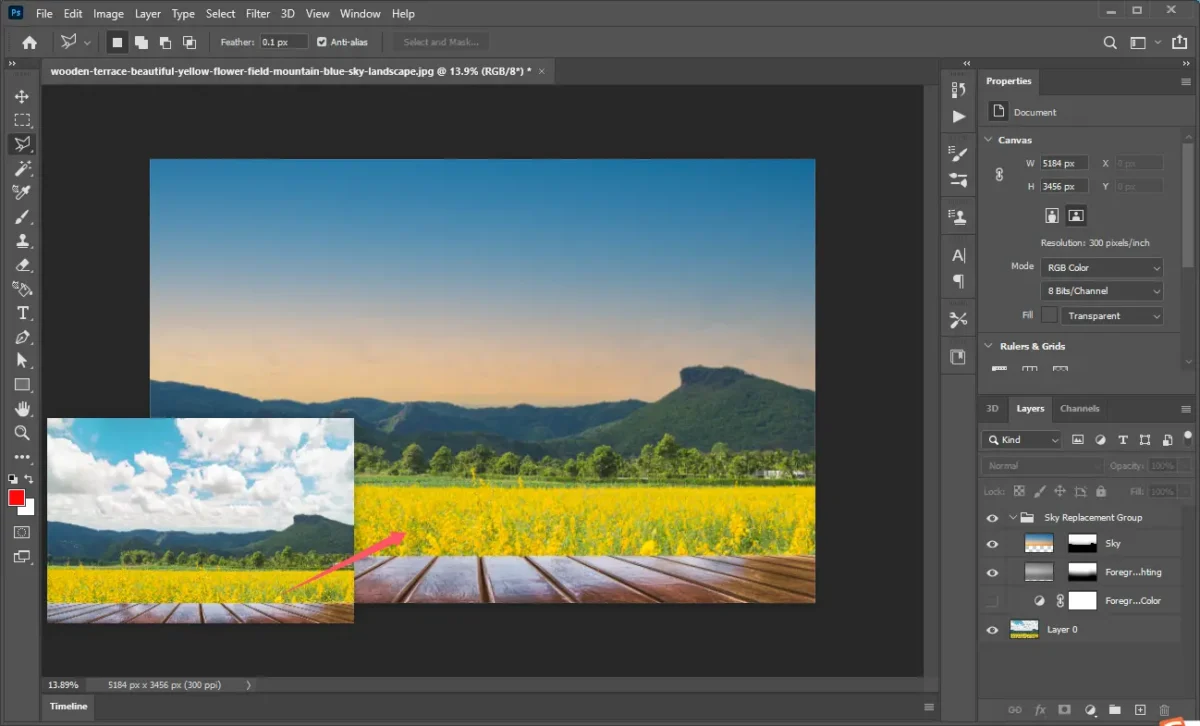
Task: Collapse the Sky Replacement Group
Action: pos(1013,518)
